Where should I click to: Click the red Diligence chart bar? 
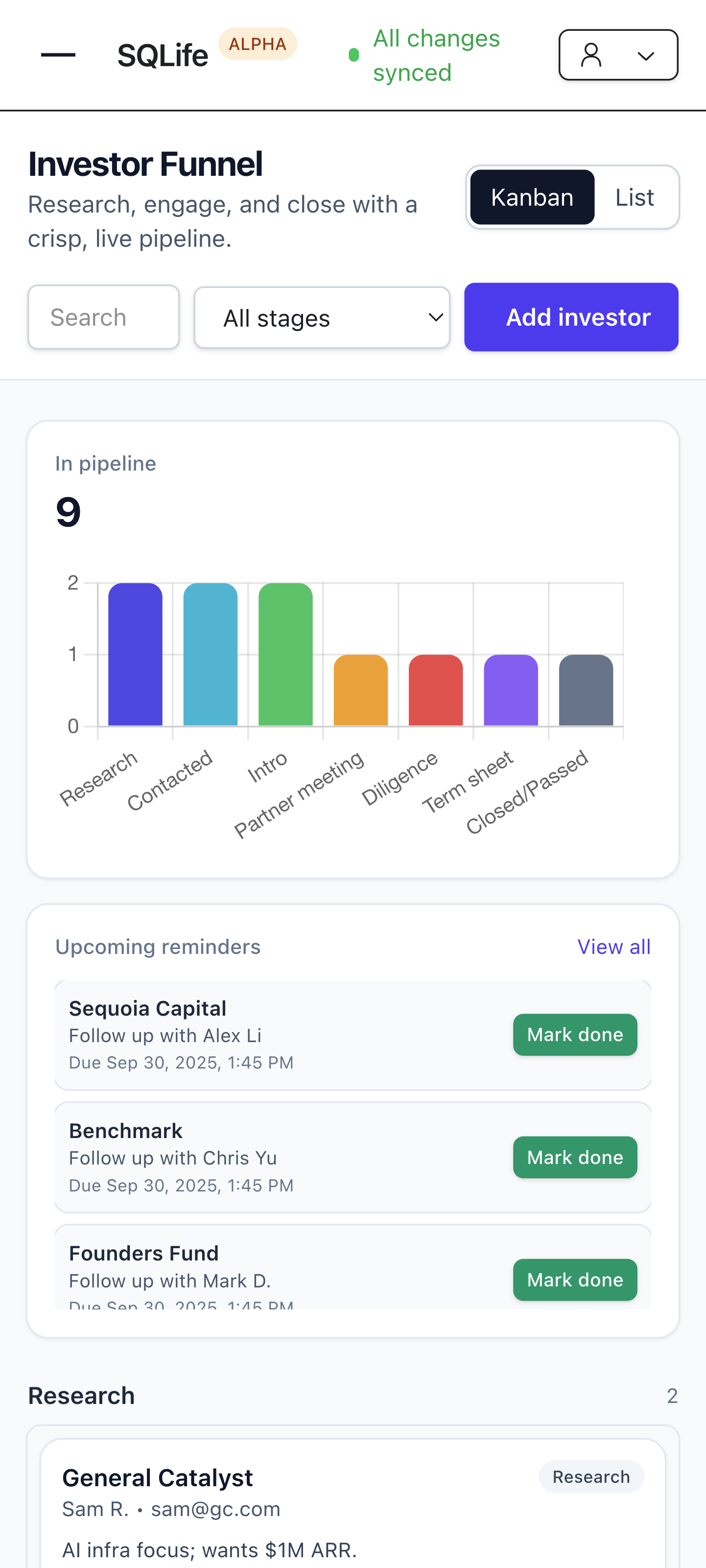(436, 690)
